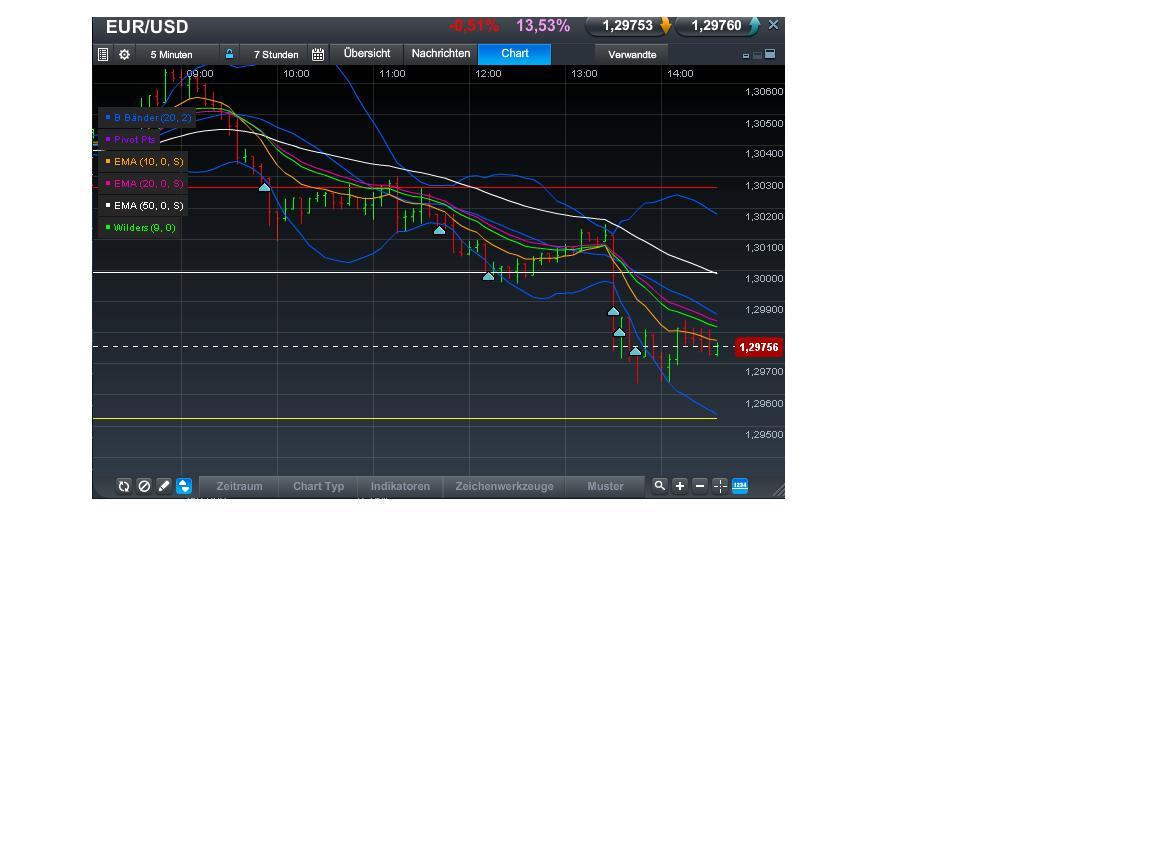
Task: Click the 13,53% percentage value
Action: [x=543, y=26]
